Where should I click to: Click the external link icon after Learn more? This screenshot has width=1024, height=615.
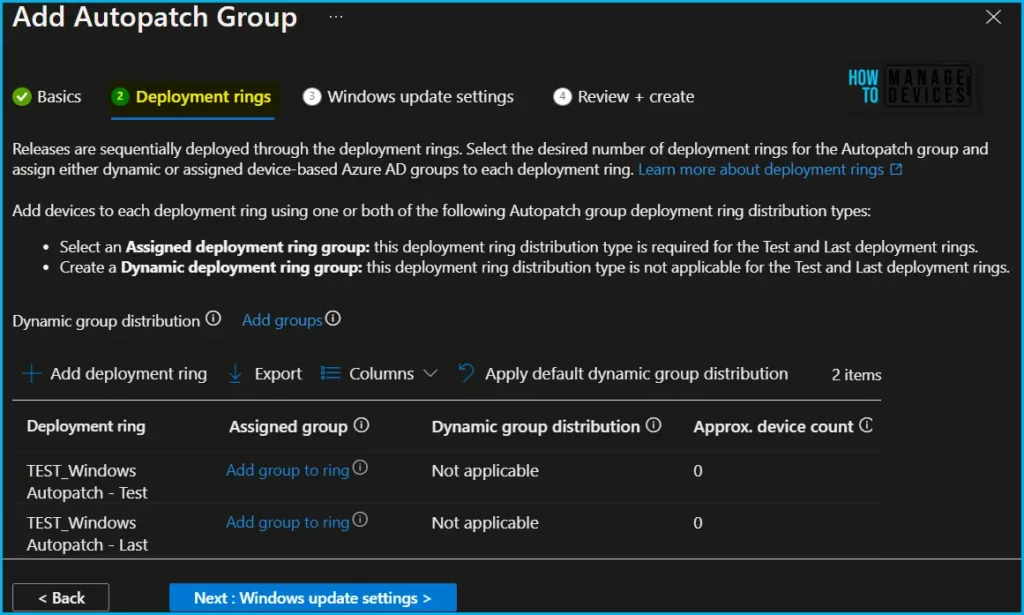(x=896, y=170)
